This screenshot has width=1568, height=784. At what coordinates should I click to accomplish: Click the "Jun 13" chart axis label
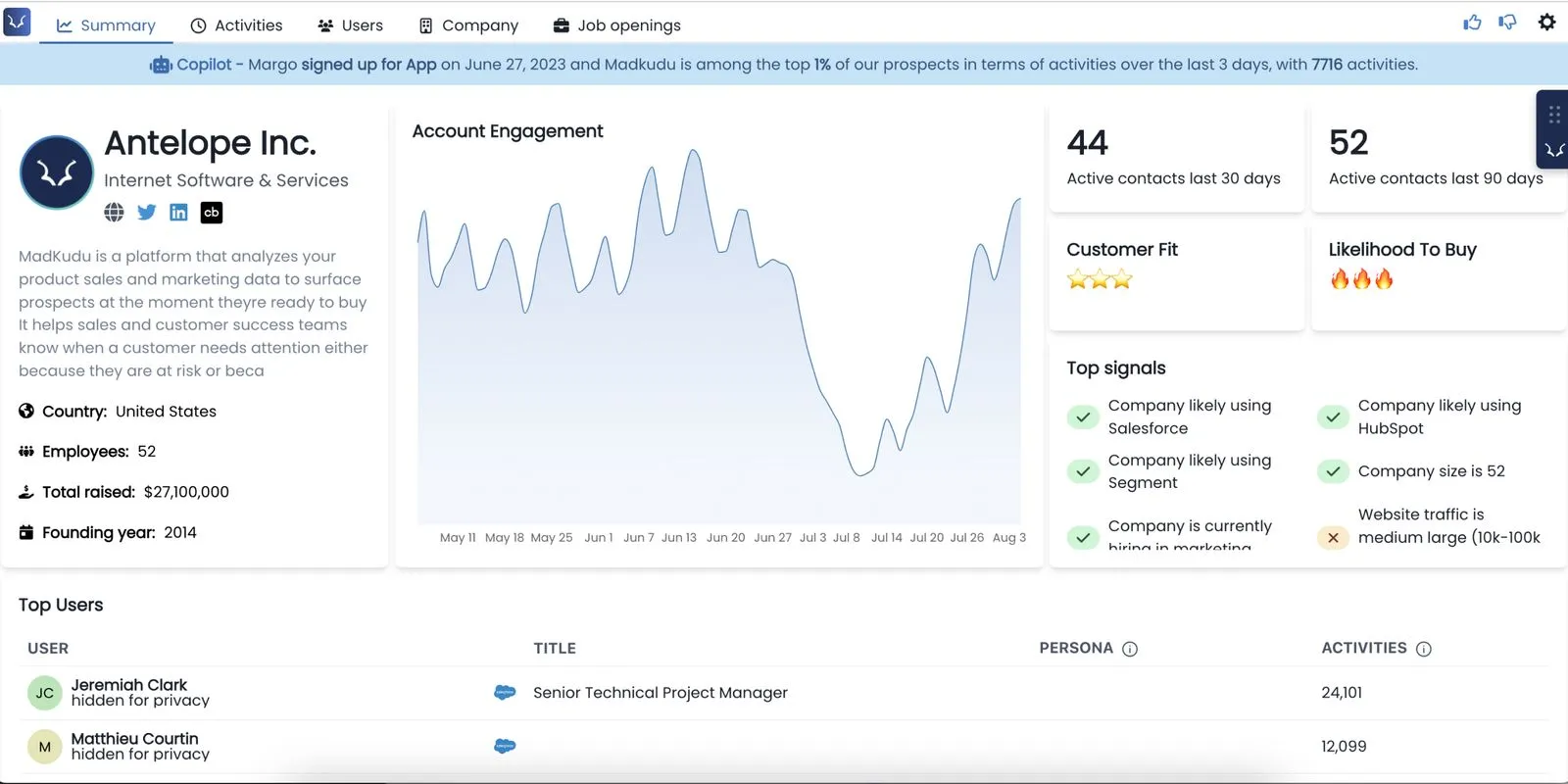[x=679, y=538]
